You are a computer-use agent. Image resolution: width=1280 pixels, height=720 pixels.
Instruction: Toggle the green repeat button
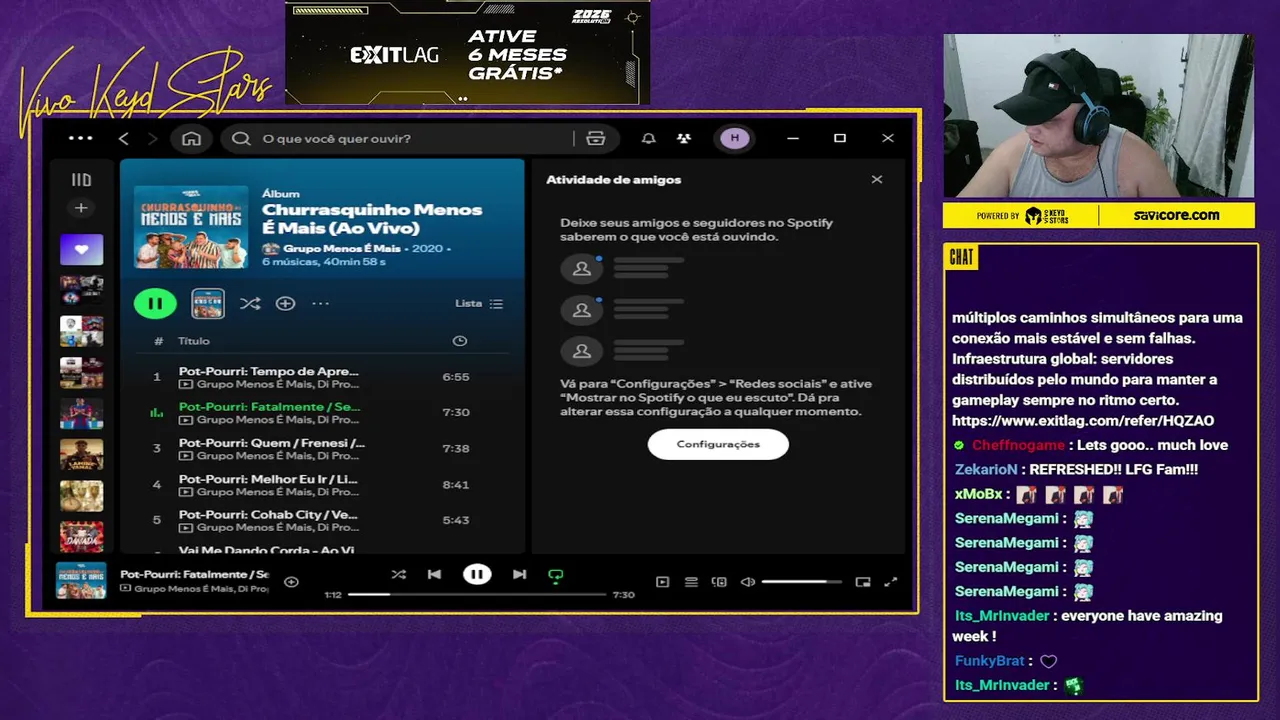(556, 575)
